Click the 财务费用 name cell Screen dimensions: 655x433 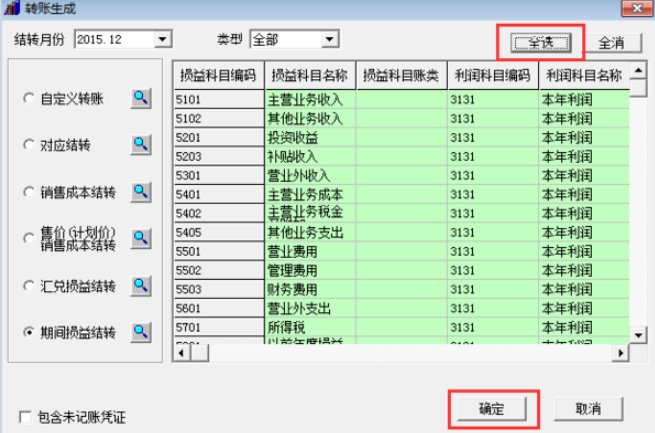coord(310,289)
